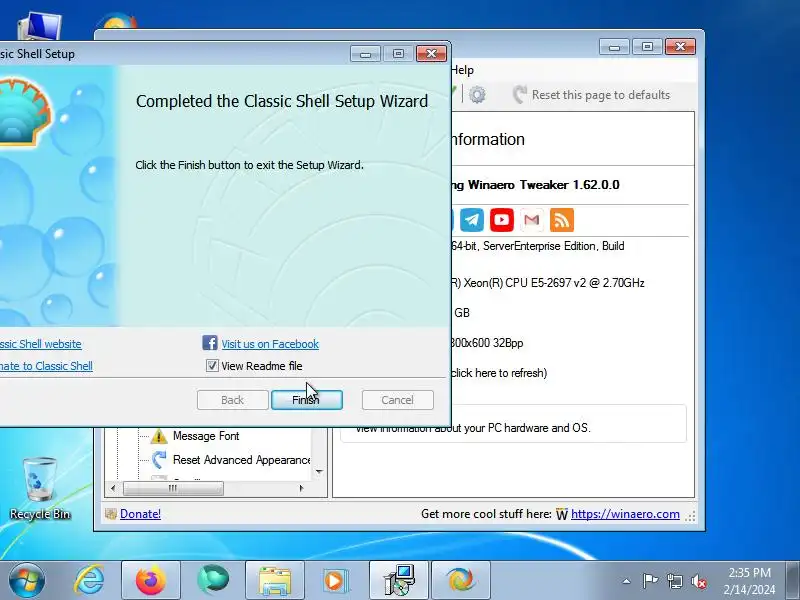Open the YouTube icon in Winaero Tweaker
The width and height of the screenshot is (800, 600).
(x=502, y=220)
